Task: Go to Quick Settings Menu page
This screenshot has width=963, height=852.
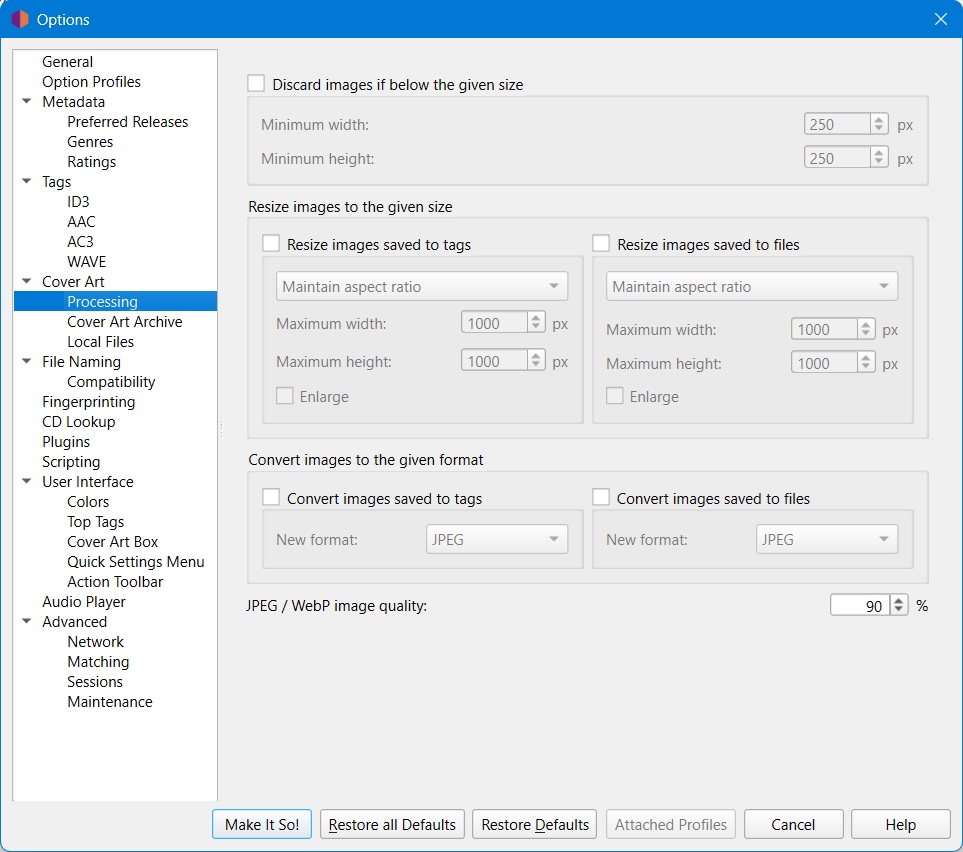Action: click(136, 562)
